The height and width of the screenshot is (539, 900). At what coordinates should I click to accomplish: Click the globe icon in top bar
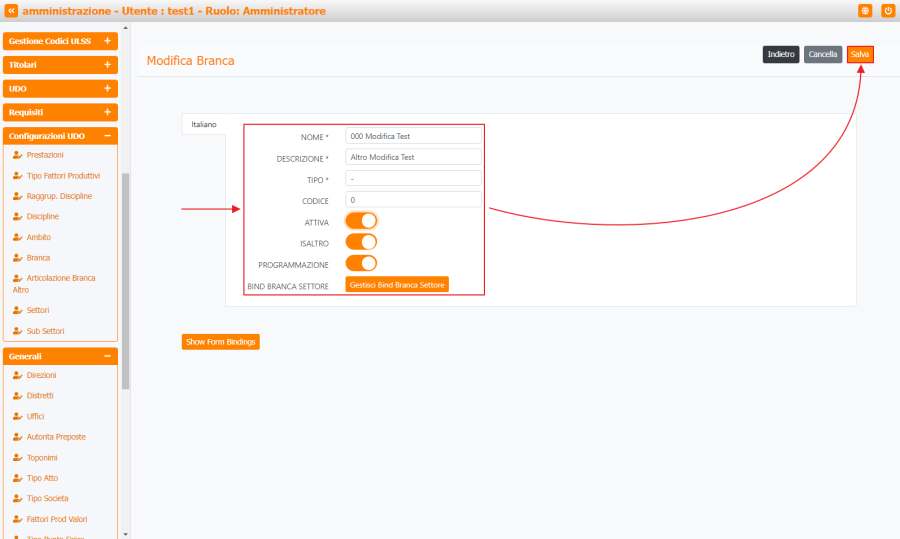[865, 11]
